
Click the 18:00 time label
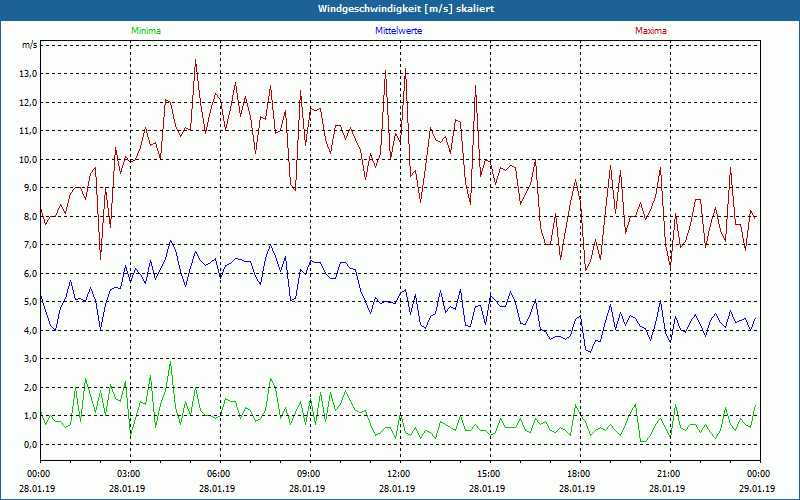pos(580,474)
